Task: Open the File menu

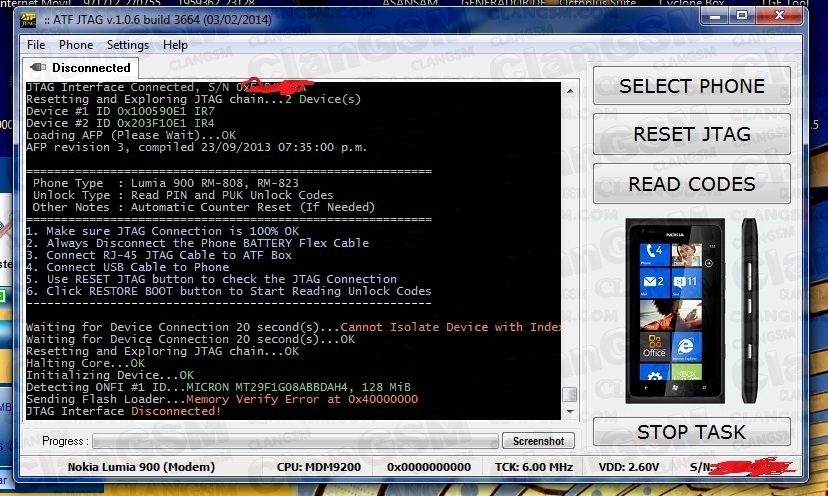Action: (36, 45)
